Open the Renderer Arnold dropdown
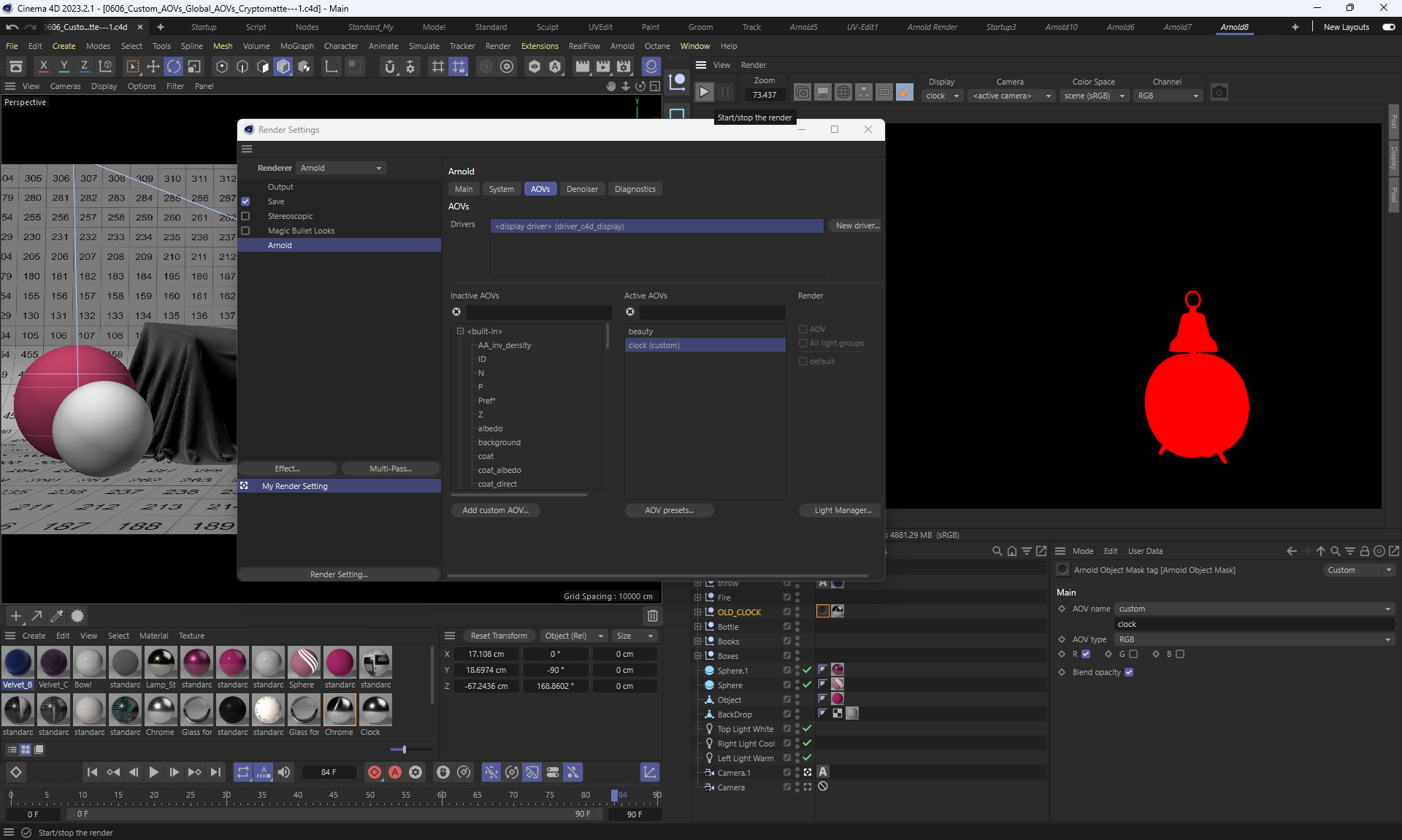 coord(340,168)
